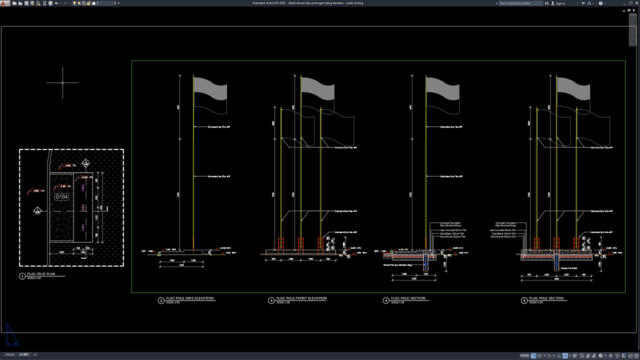Open the Help dropdown arrow
This screenshot has height=360, width=640.
tap(605, 3)
